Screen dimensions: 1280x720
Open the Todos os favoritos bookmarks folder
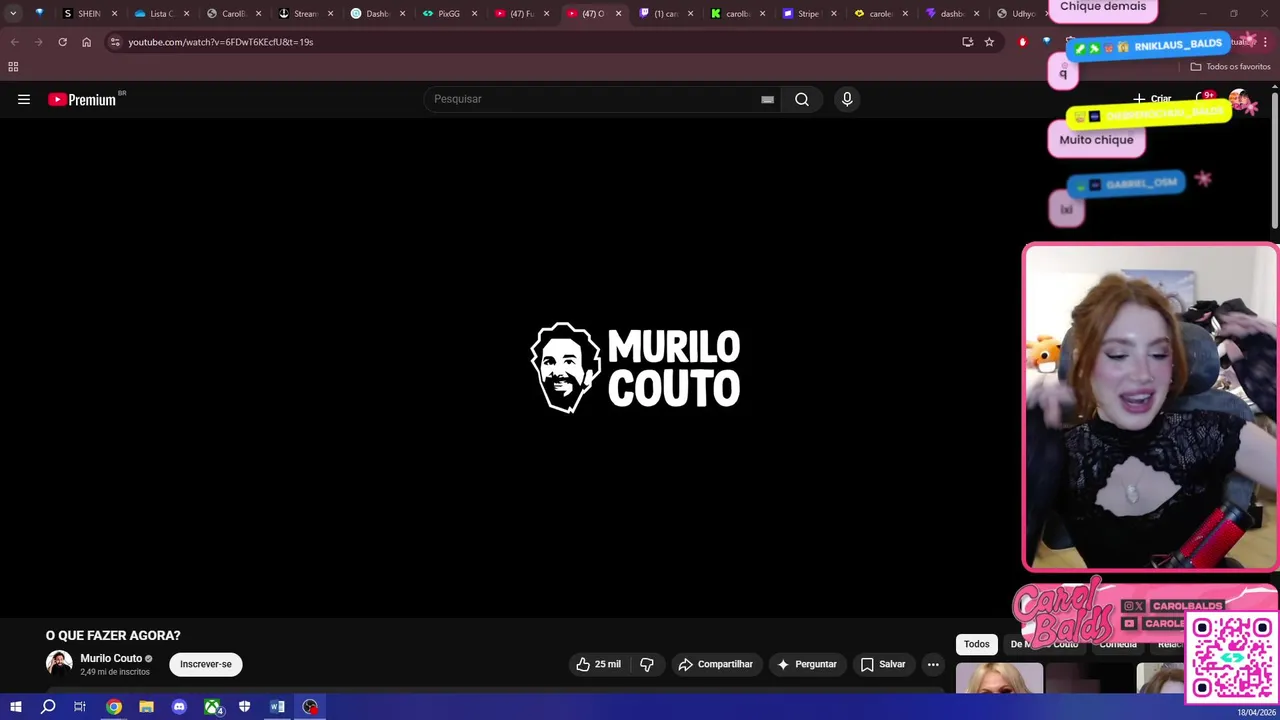pyautogui.click(x=1230, y=67)
